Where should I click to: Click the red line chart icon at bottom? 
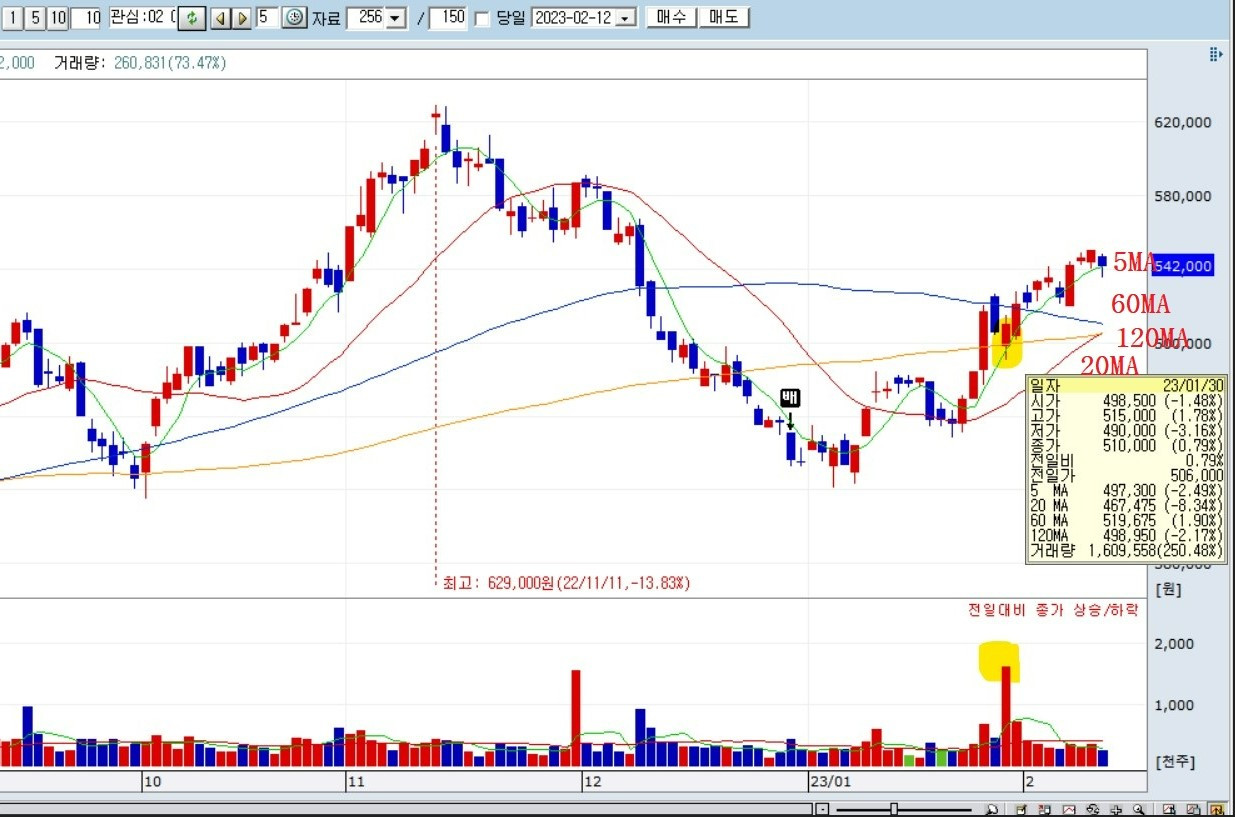(x=1069, y=809)
